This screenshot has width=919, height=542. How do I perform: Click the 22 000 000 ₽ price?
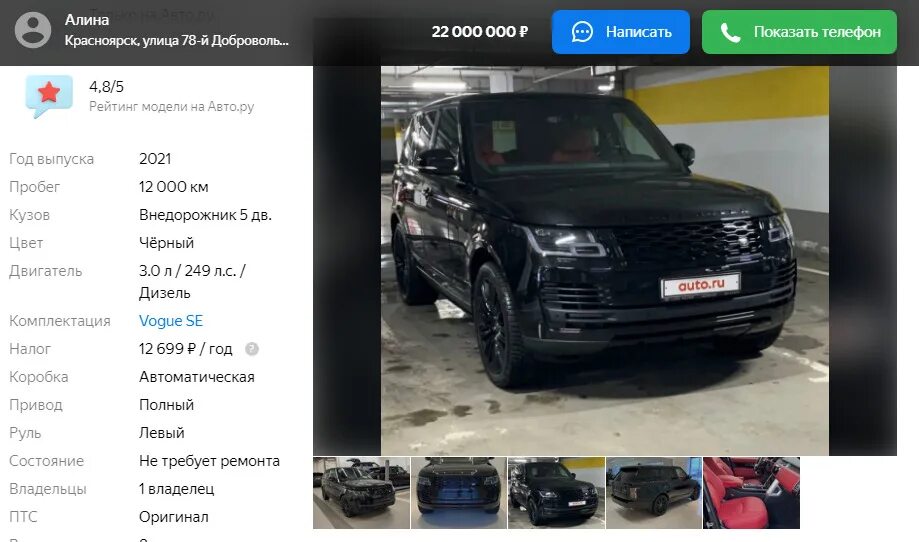(479, 32)
